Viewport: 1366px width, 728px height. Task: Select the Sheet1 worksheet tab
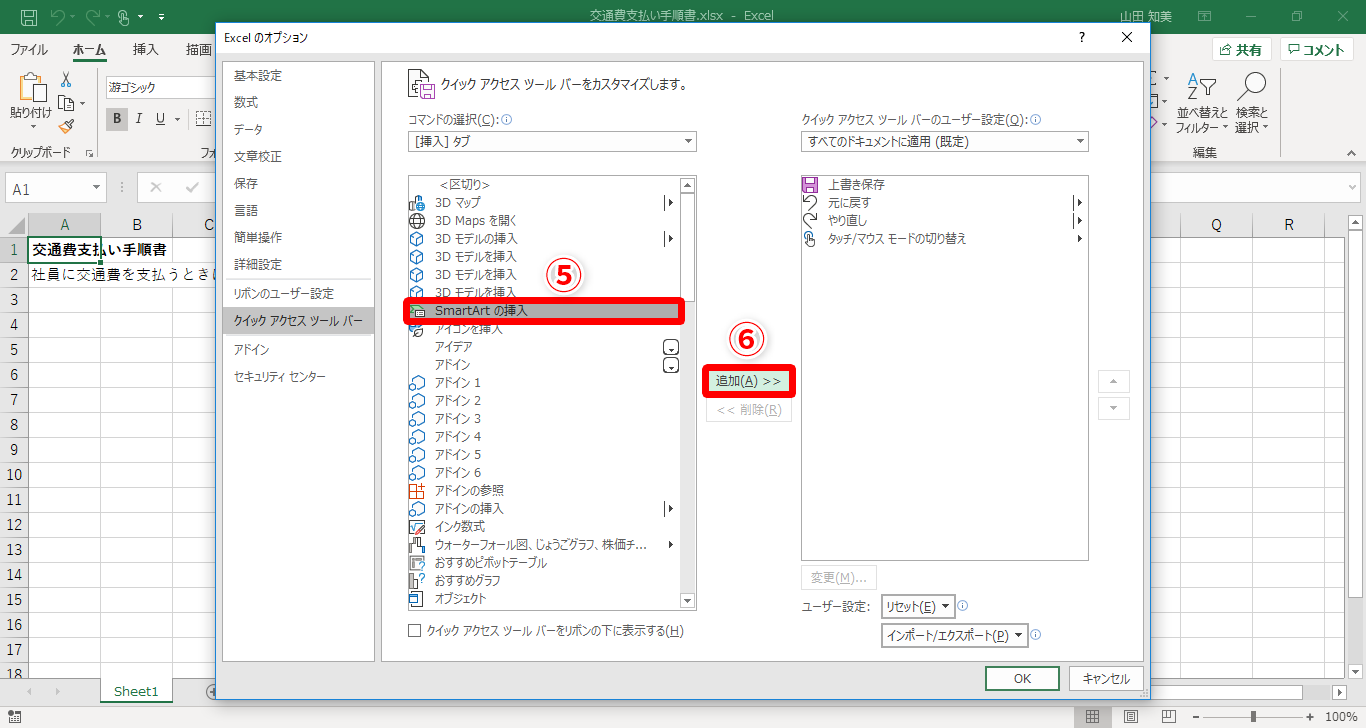[136, 691]
